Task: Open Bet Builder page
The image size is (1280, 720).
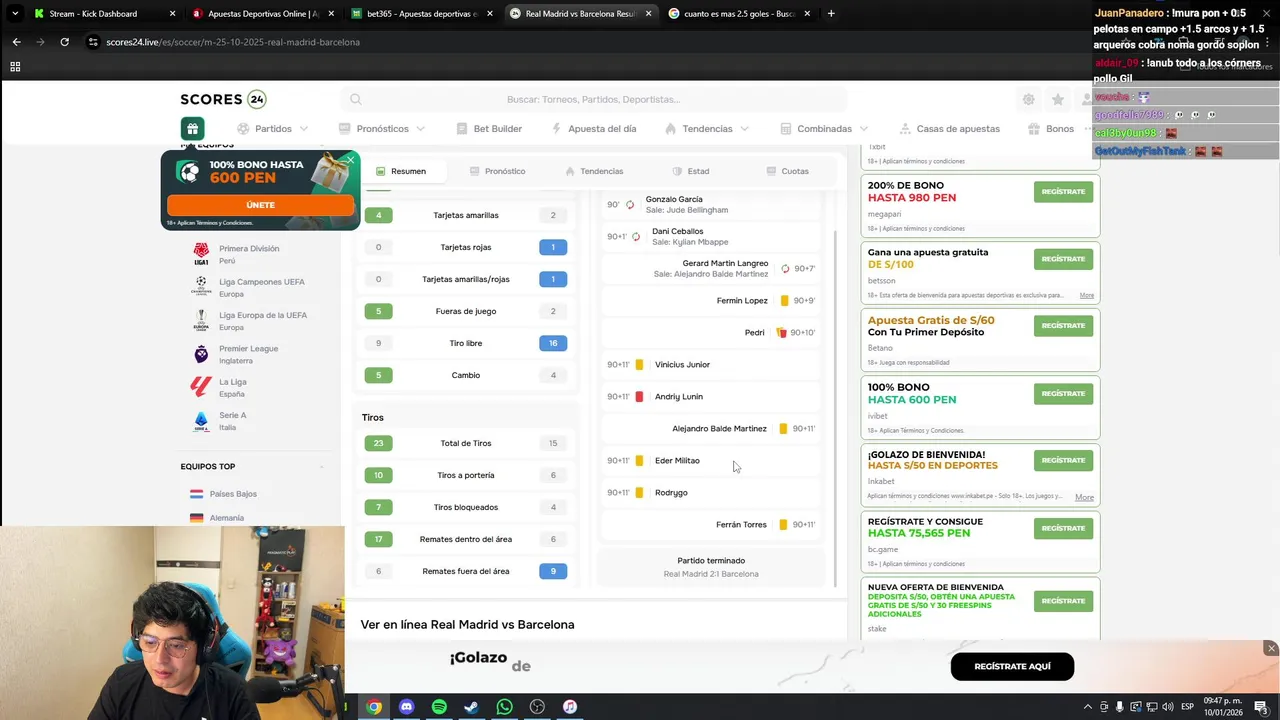Action: (x=489, y=129)
